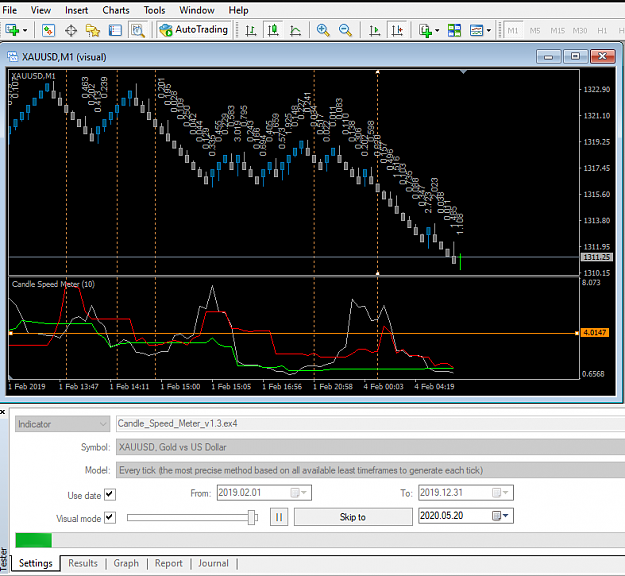Switch to line chart display

[295, 30]
